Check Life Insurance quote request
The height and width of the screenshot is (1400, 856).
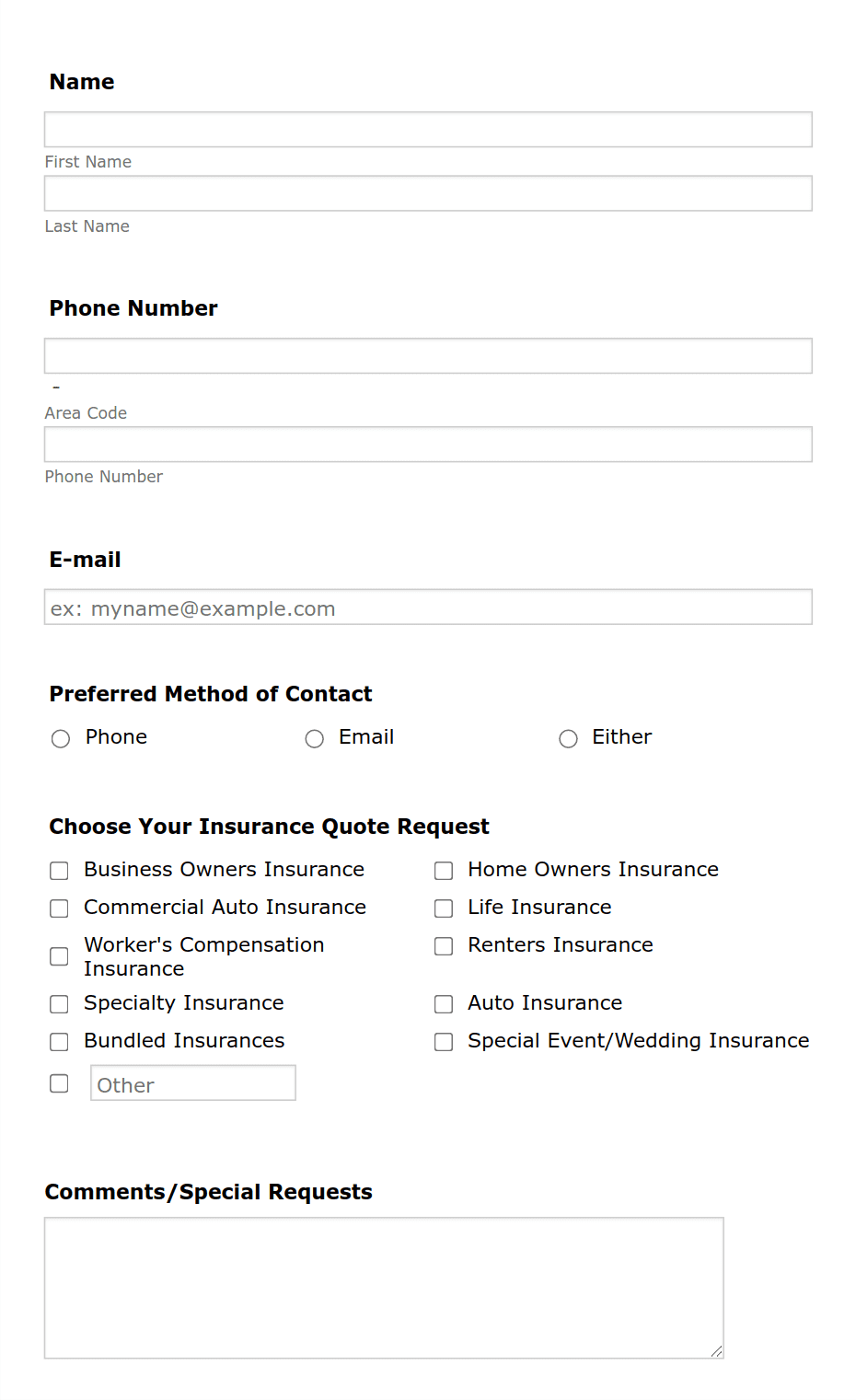pyautogui.click(x=443, y=908)
